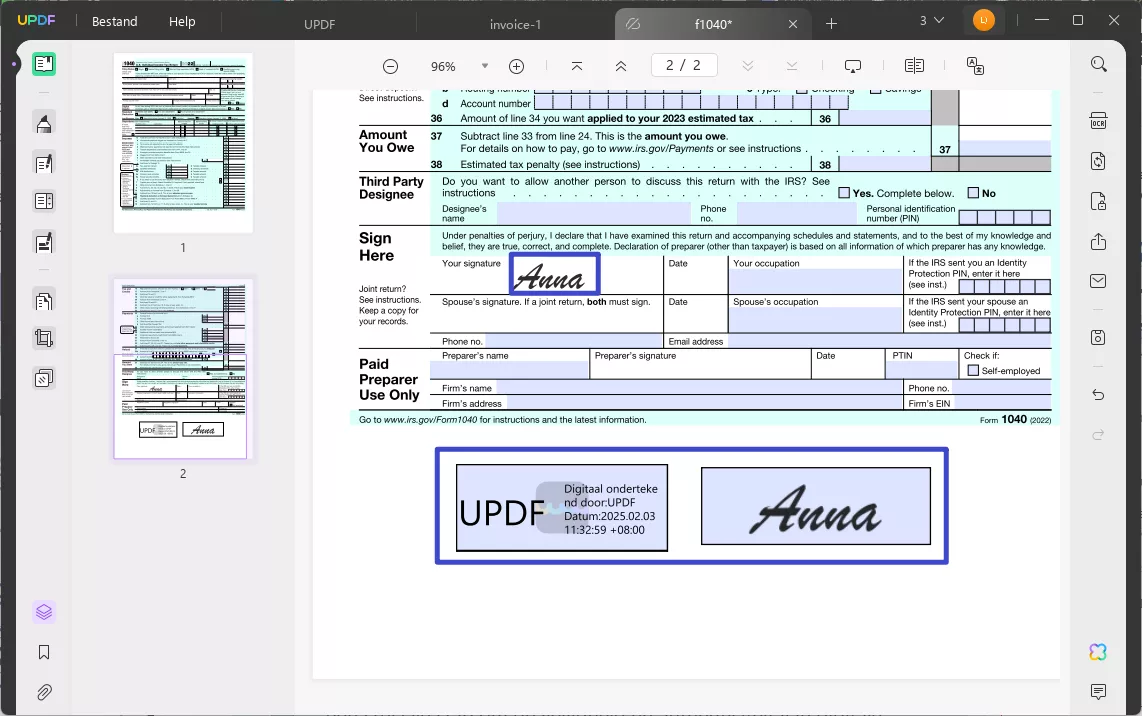Close the f1040* tab
Image resolution: width=1142 pixels, height=716 pixels.
(x=793, y=24)
